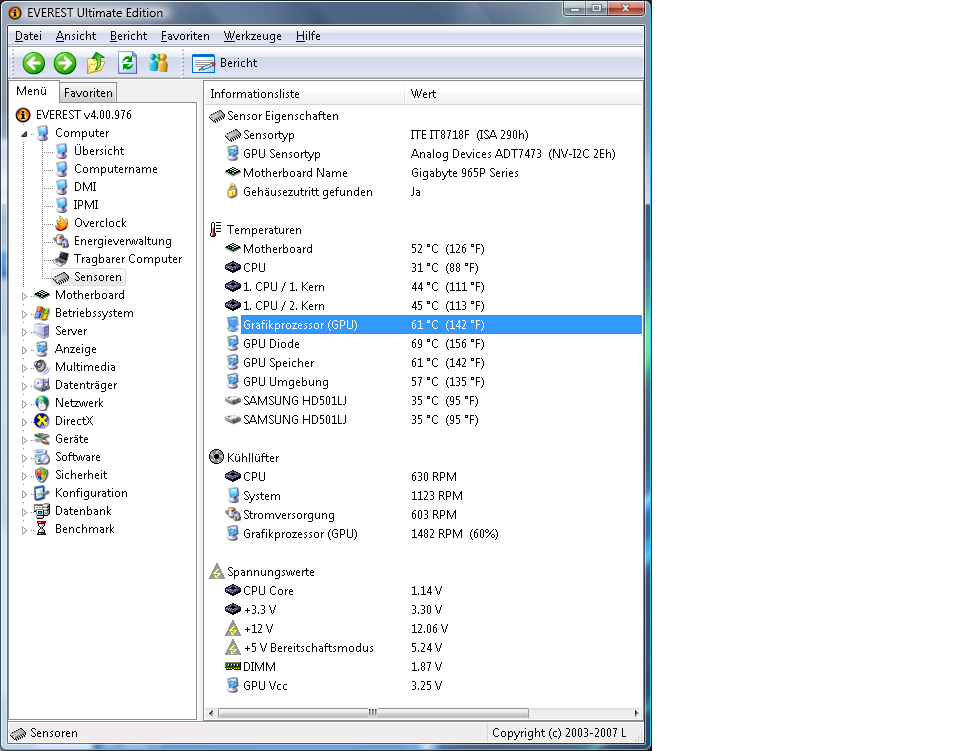Click the horizontal scrollbar thumb

click(373, 712)
